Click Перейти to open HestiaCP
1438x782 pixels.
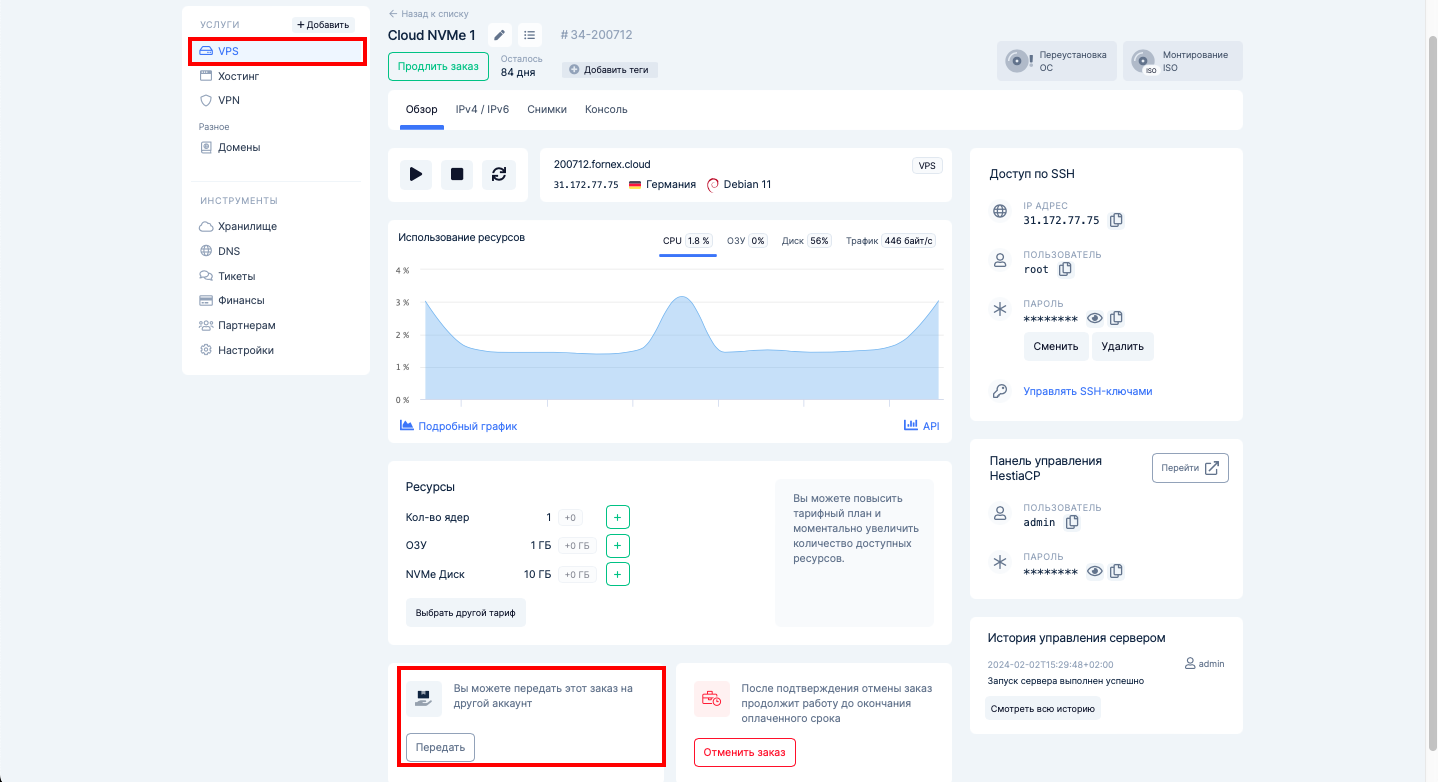1190,468
